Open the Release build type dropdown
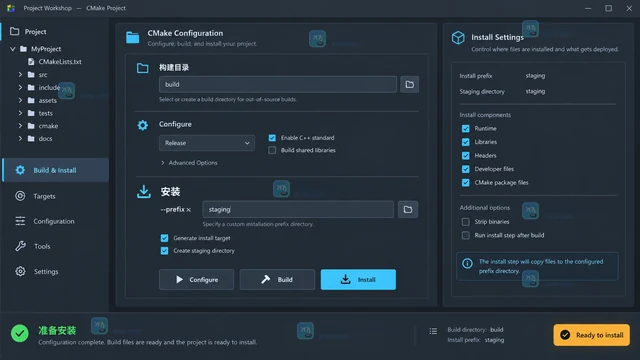The width and height of the screenshot is (640, 360). click(x=207, y=143)
